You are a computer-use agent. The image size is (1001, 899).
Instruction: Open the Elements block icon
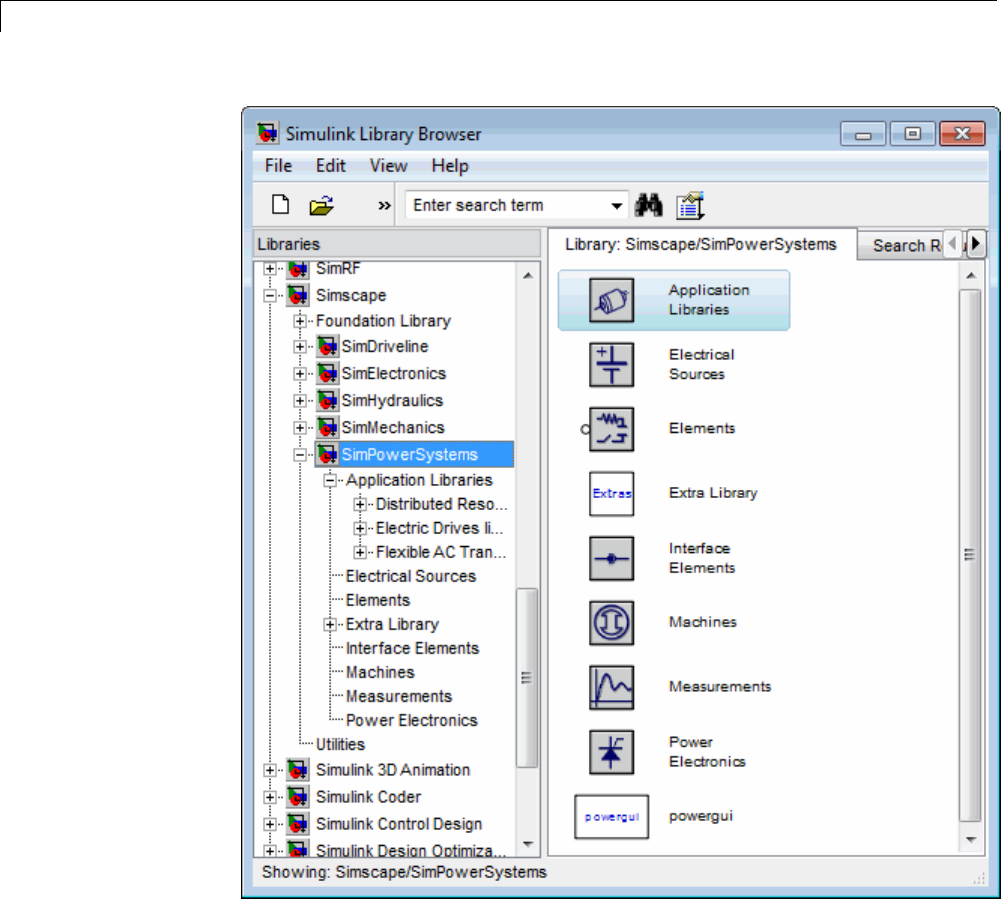[x=612, y=429]
